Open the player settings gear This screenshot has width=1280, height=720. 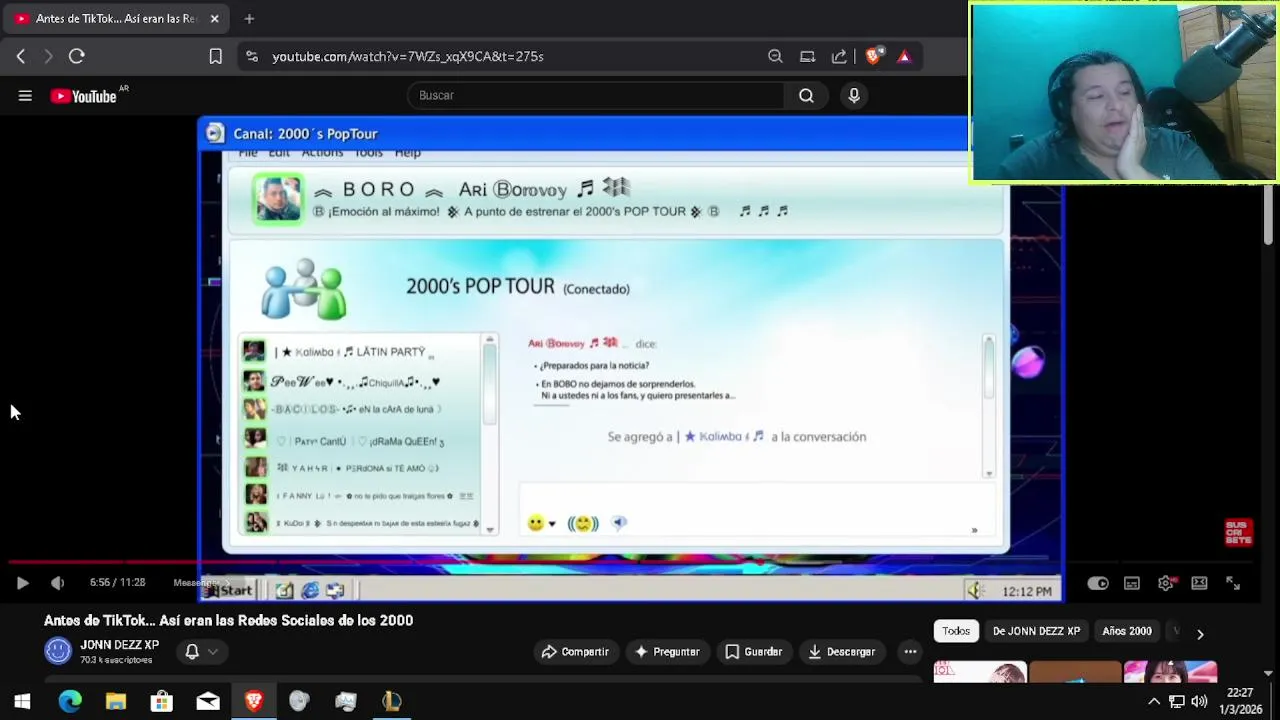(x=1166, y=583)
